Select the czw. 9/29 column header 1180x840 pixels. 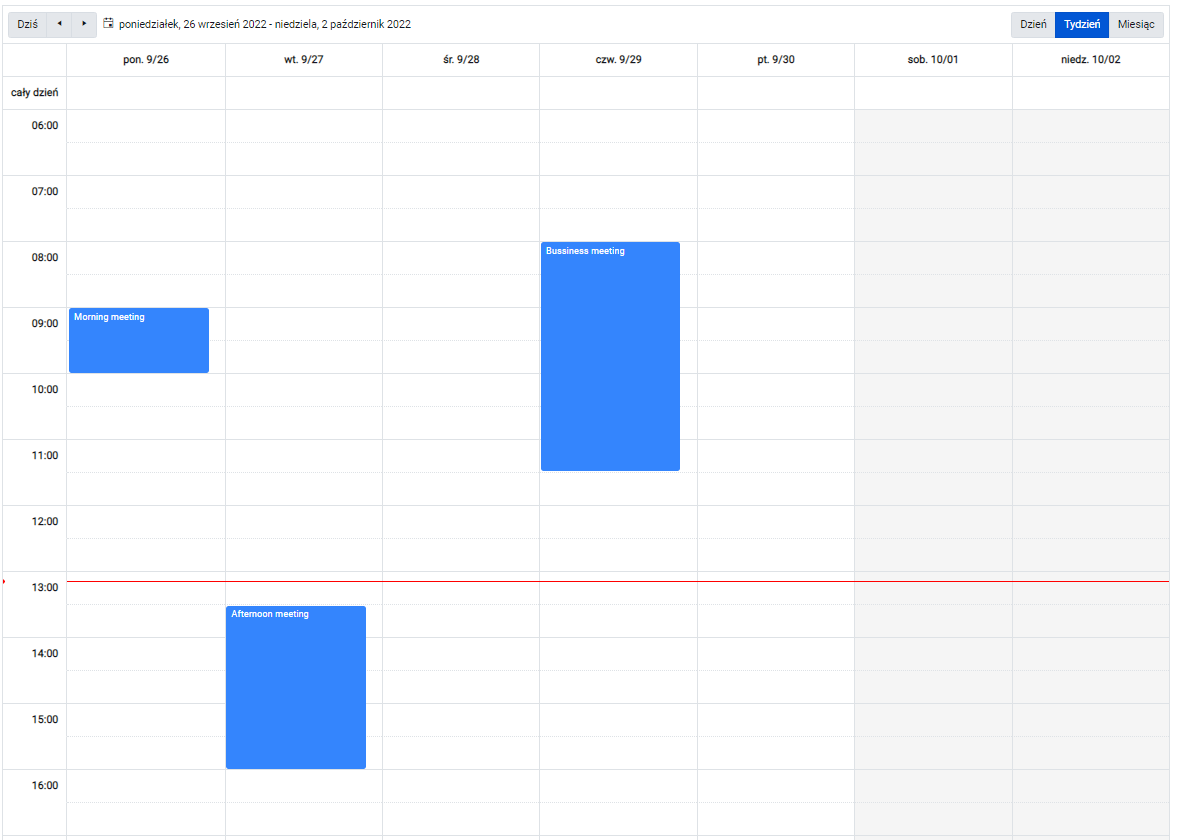pyautogui.click(x=619, y=59)
